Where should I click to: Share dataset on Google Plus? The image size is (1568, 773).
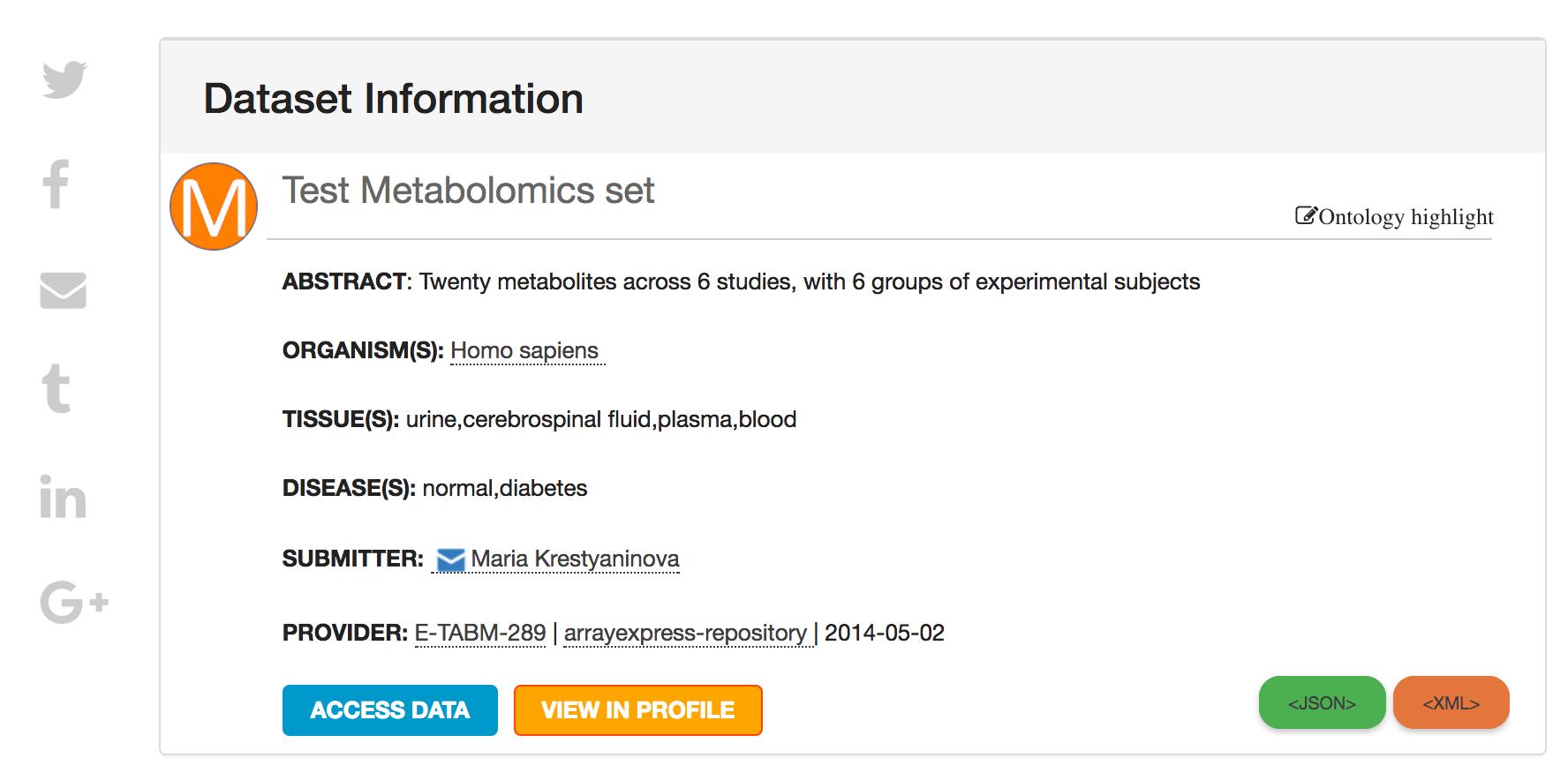(74, 603)
